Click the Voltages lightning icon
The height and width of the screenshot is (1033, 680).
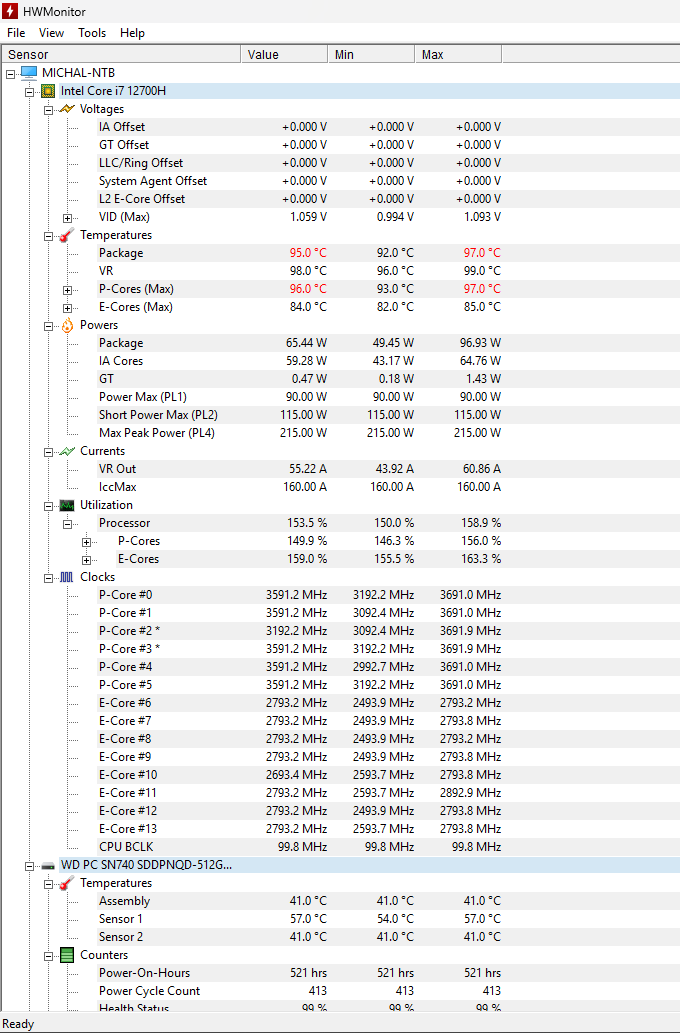(x=67, y=109)
